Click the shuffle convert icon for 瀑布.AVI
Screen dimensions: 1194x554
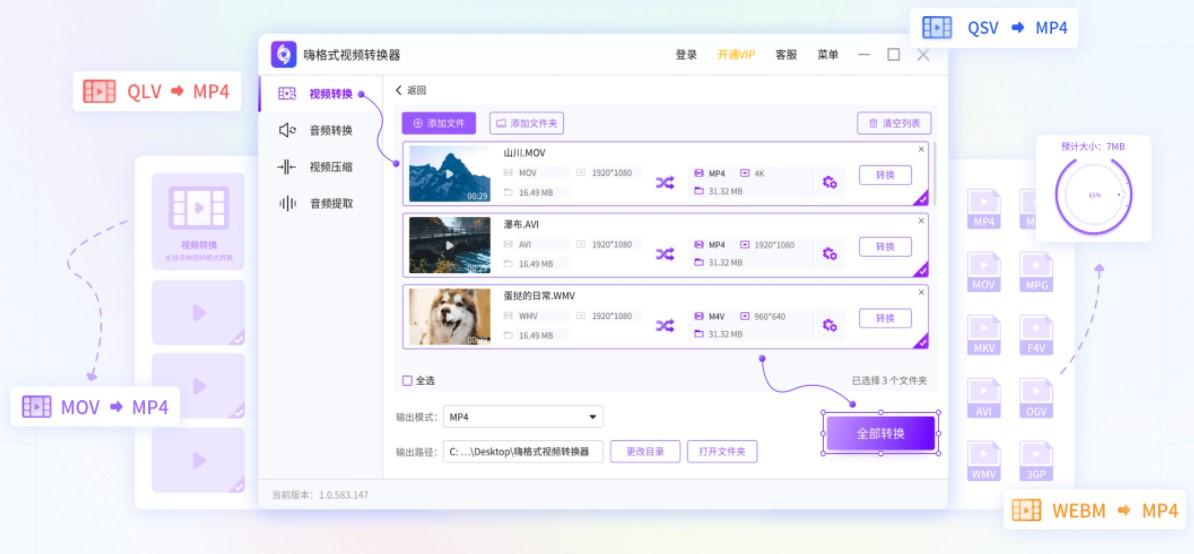pyautogui.click(x=665, y=254)
